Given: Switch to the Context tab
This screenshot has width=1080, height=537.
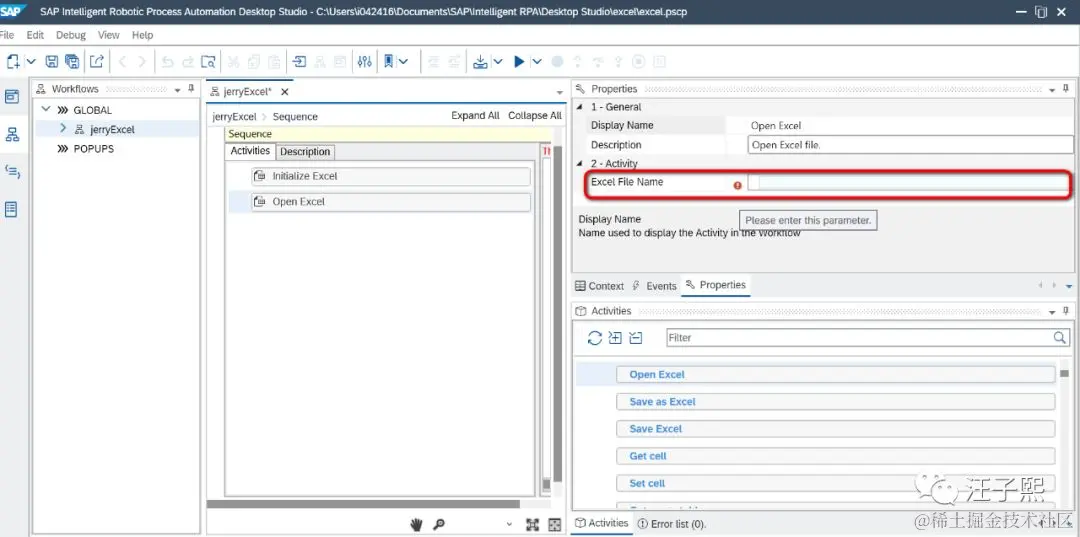Looking at the screenshot, I should pos(599,286).
